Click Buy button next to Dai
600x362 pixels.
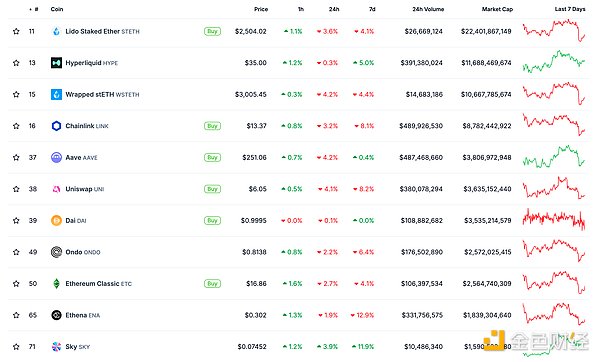coord(212,220)
